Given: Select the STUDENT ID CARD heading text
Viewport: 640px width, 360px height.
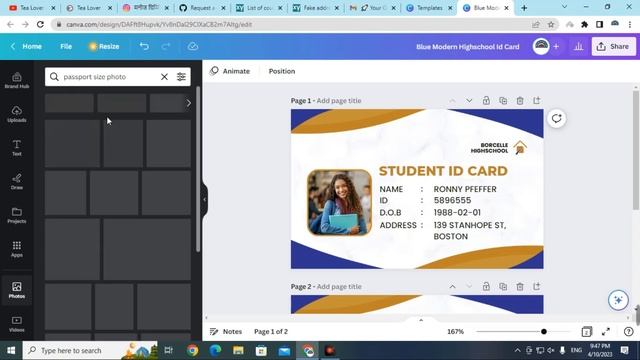Looking at the screenshot, I should (x=443, y=171).
